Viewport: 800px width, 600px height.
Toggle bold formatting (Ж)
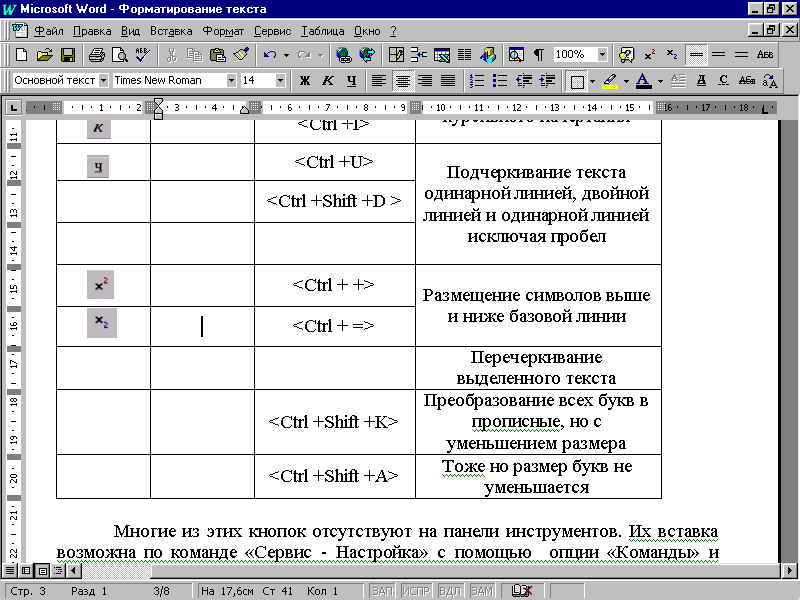[x=305, y=81]
